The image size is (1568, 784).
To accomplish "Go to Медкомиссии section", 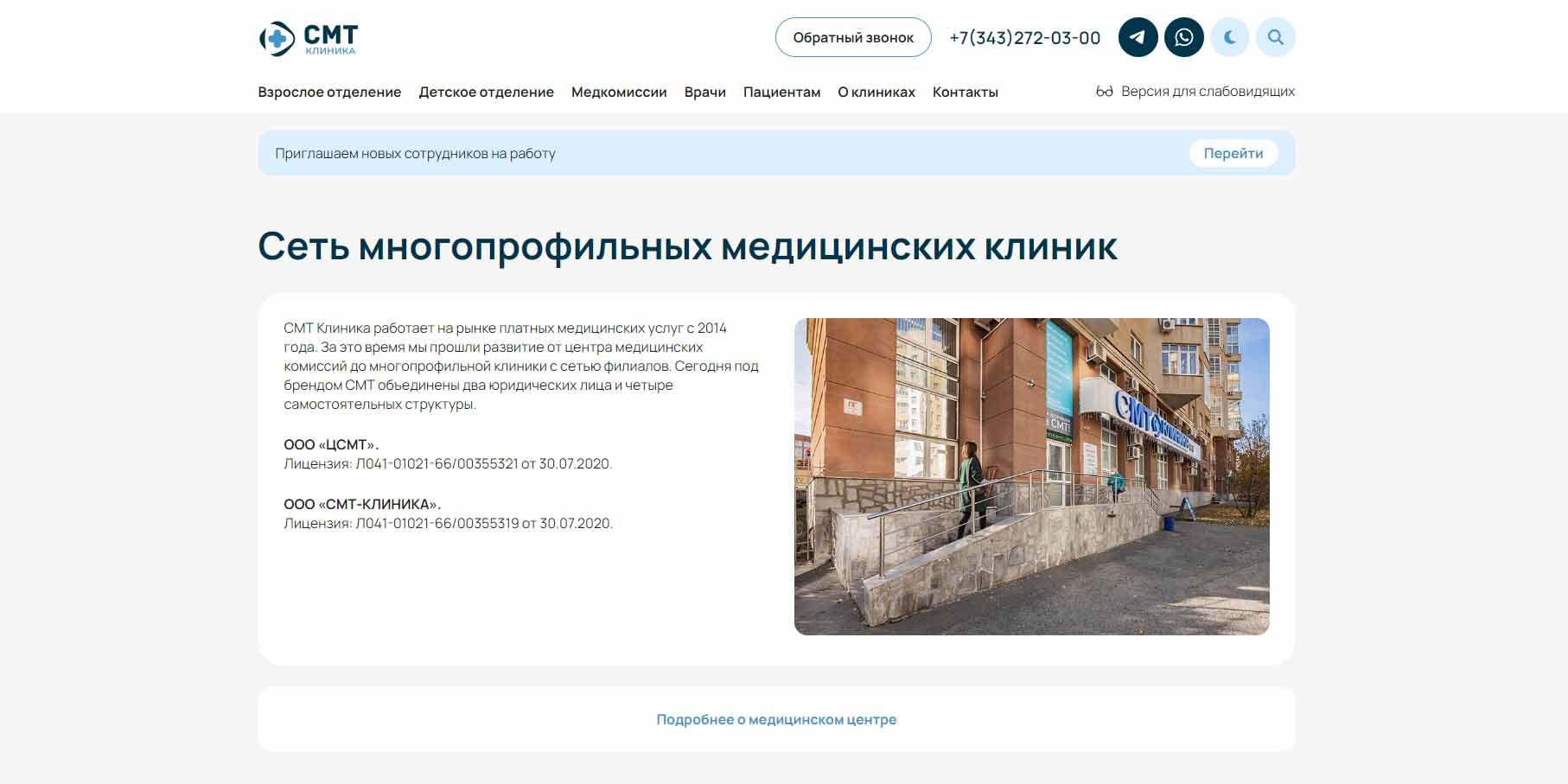I will (x=619, y=92).
